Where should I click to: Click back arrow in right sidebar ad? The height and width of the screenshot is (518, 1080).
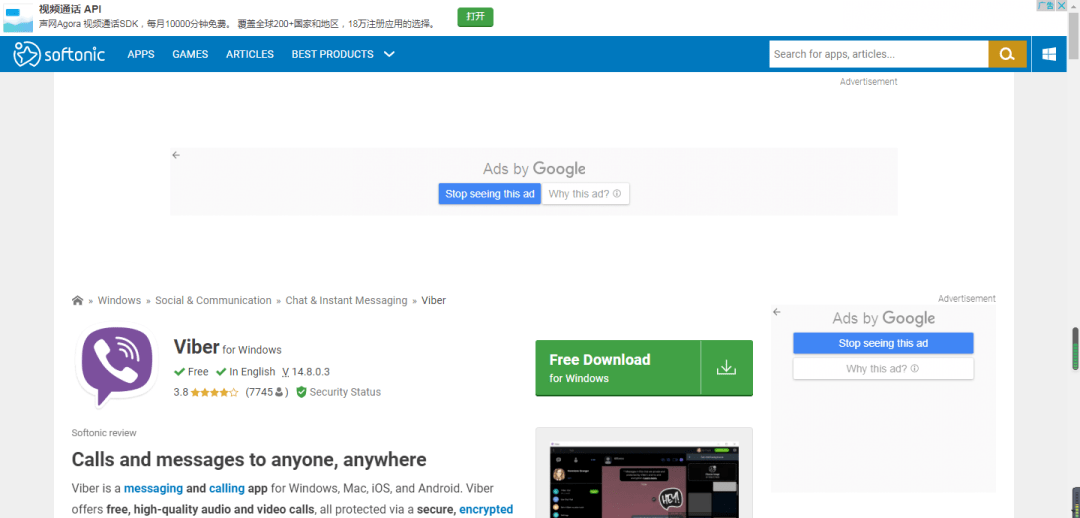pyautogui.click(x=777, y=312)
